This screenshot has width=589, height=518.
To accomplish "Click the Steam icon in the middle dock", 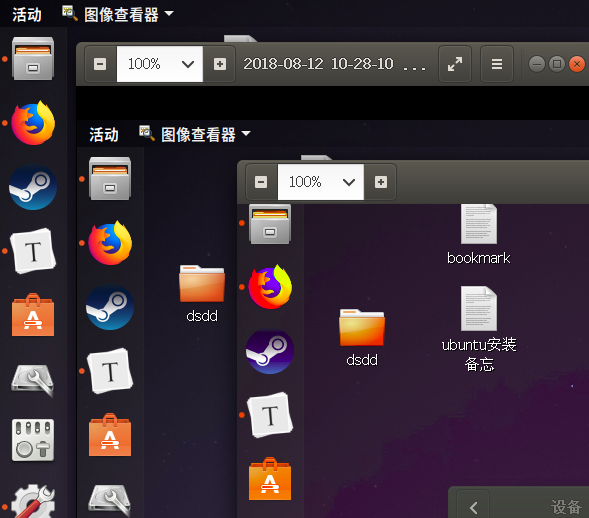I will tap(110, 307).
